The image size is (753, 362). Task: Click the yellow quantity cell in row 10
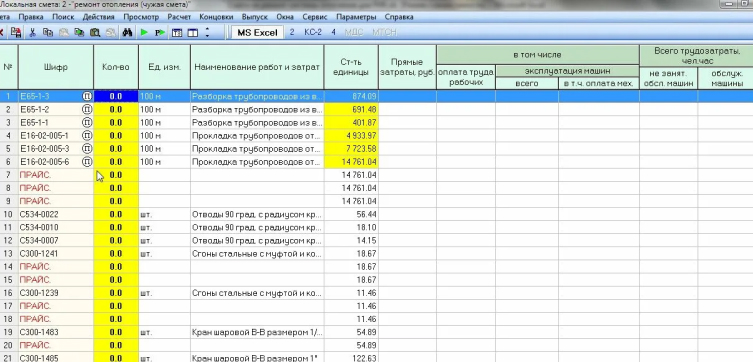116,214
